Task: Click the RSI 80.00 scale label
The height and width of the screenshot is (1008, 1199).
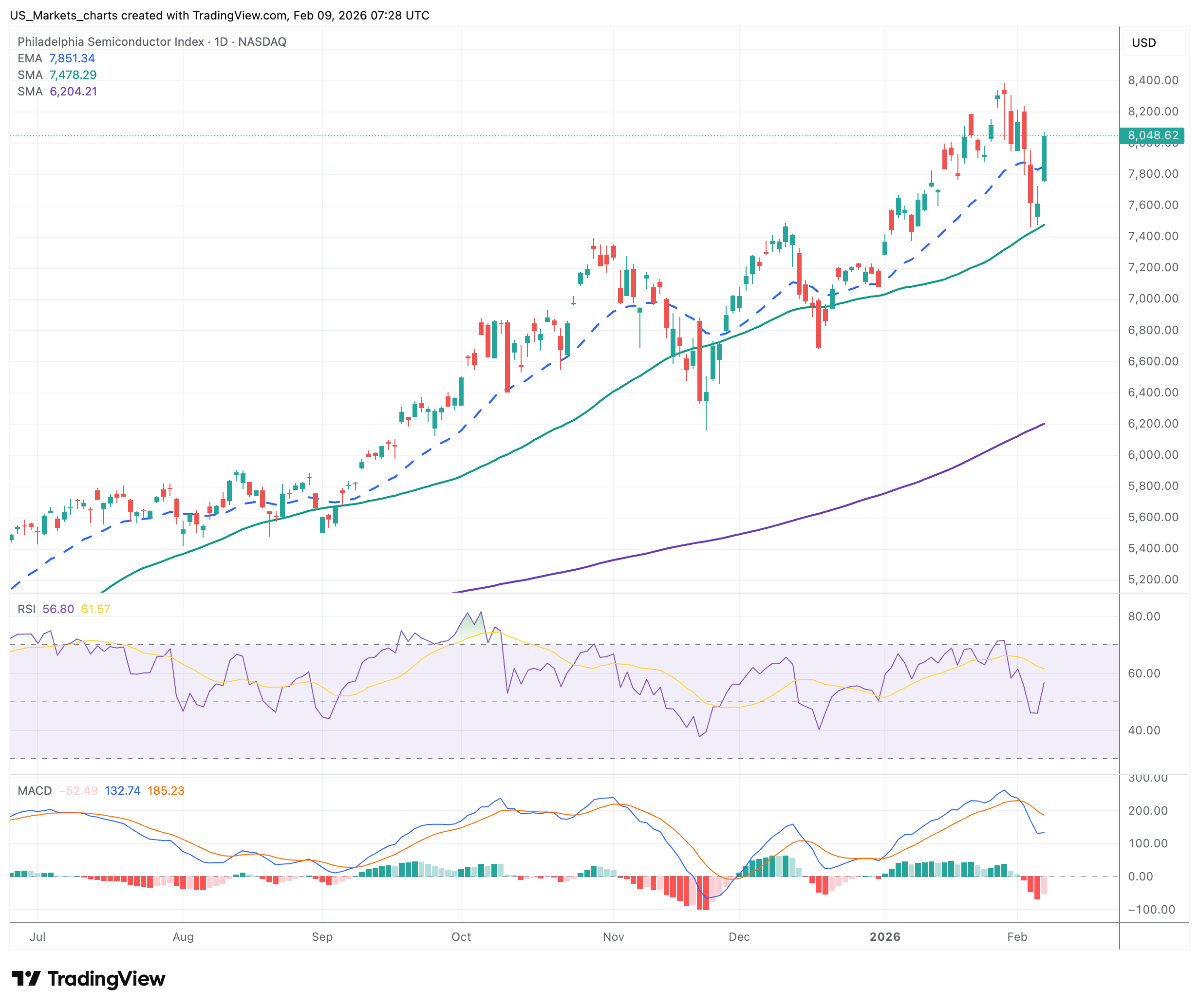Action: pyautogui.click(x=1143, y=616)
